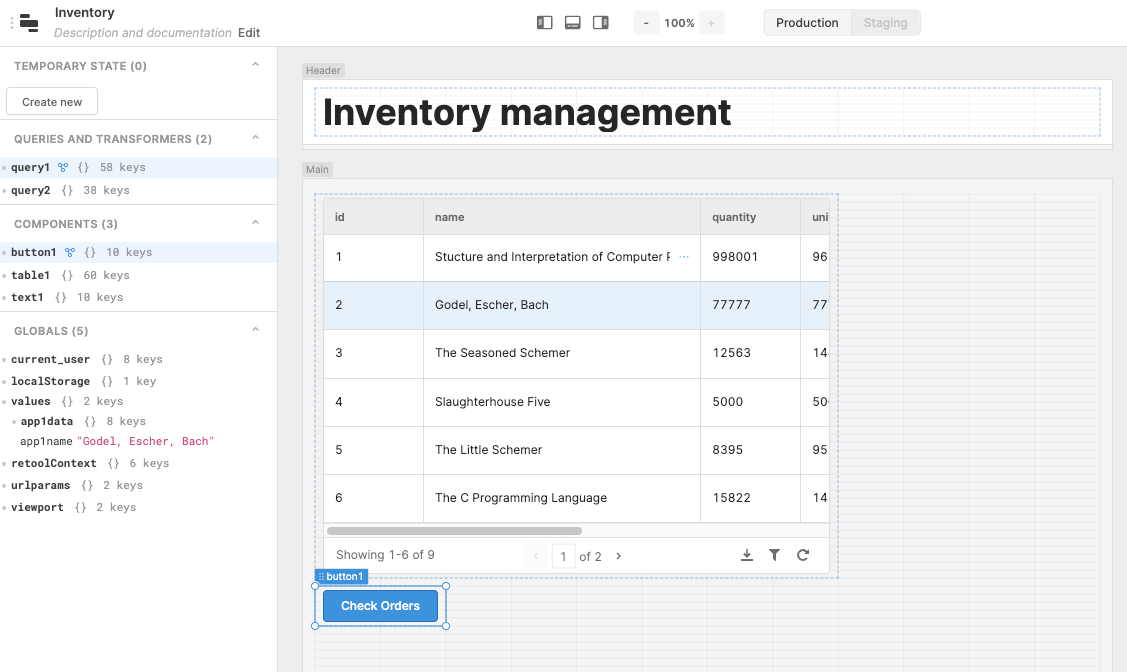1127x672 pixels.
Task: Toggle the right panel layout icon
Action: [601, 23]
